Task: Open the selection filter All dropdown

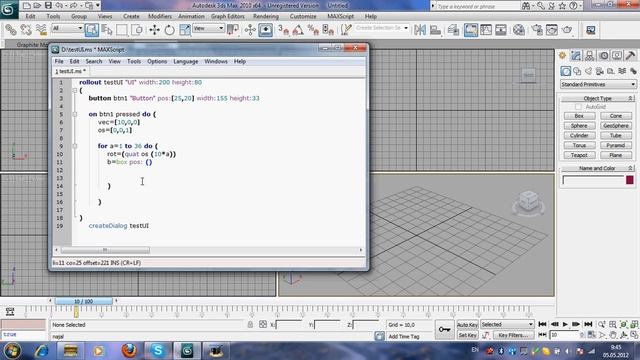Action: coord(67,28)
